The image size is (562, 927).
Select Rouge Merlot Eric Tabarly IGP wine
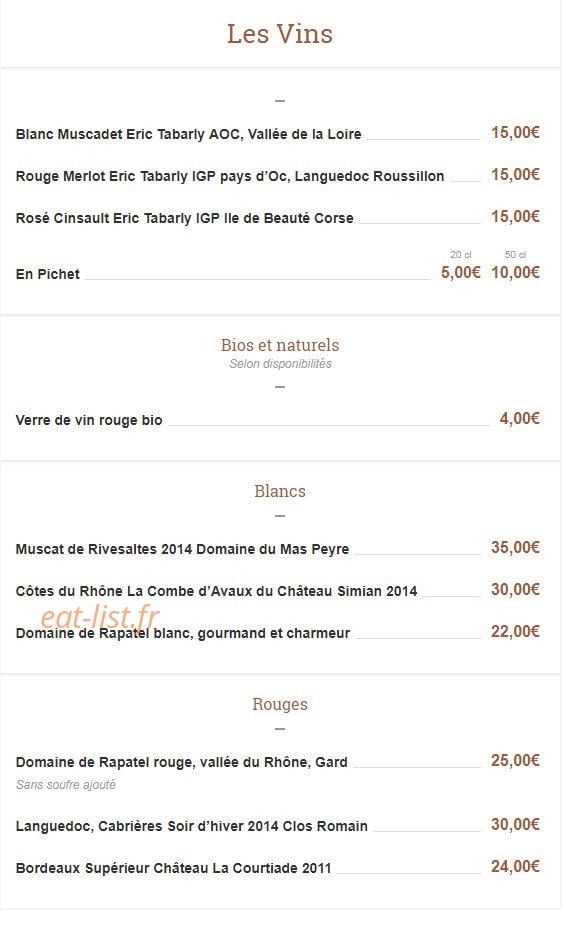(230, 176)
